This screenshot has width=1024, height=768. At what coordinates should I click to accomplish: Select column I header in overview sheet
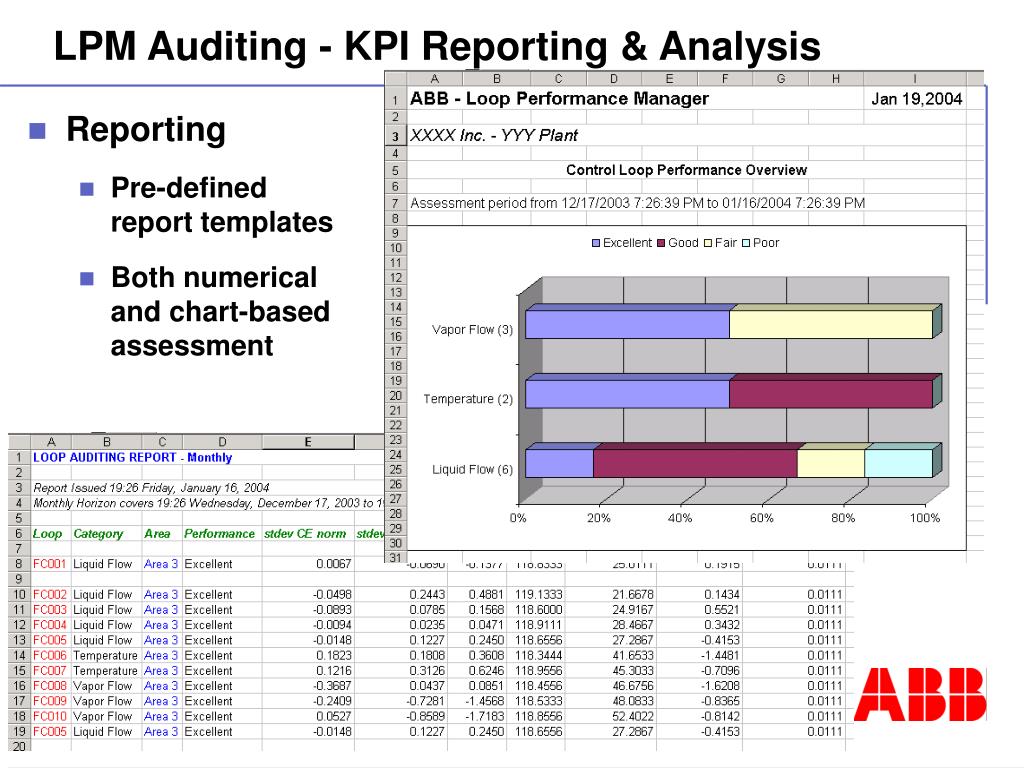pyautogui.click(x=915, y=78)
